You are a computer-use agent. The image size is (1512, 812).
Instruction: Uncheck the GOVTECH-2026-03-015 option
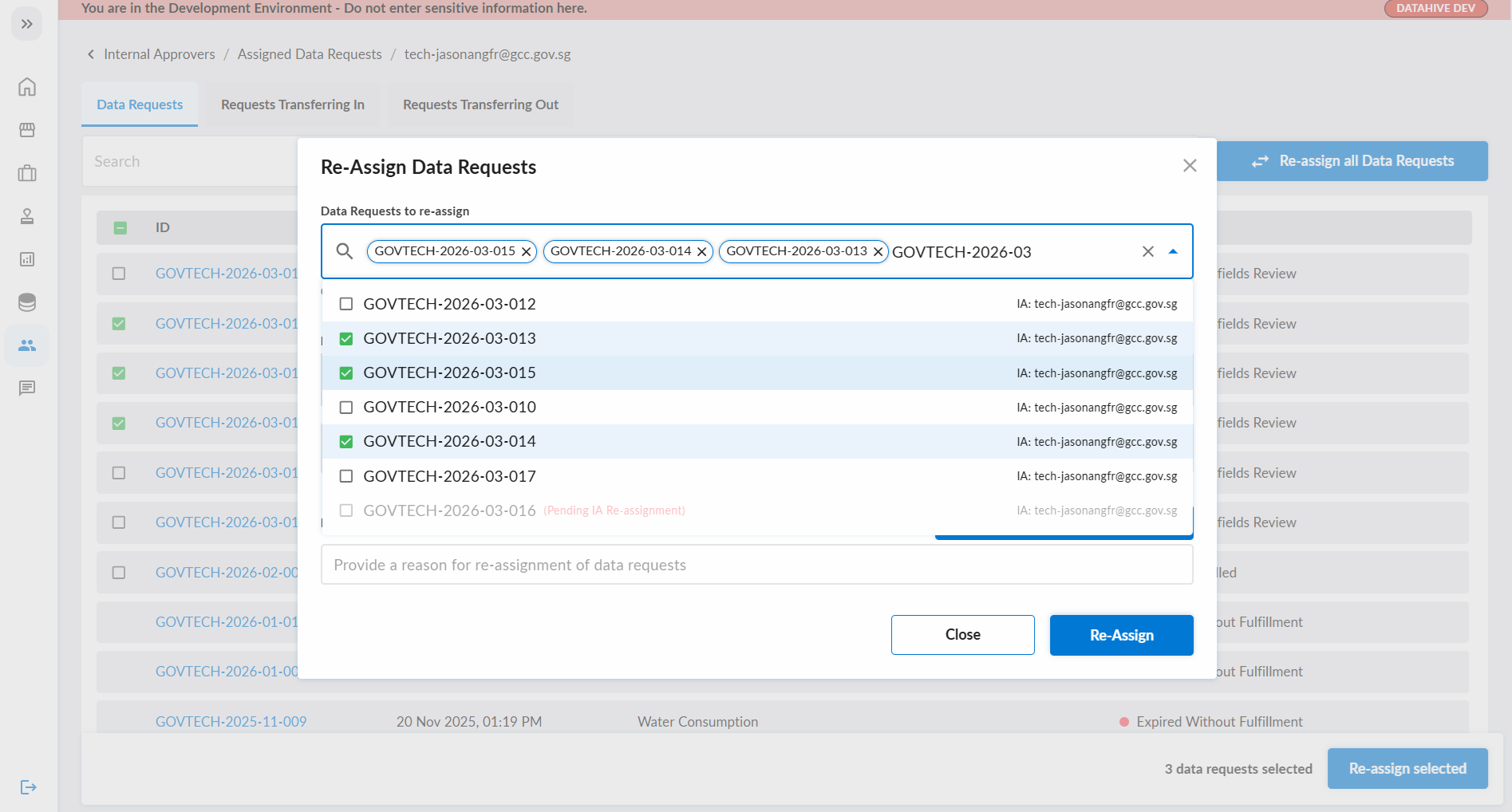pos(346,373)
